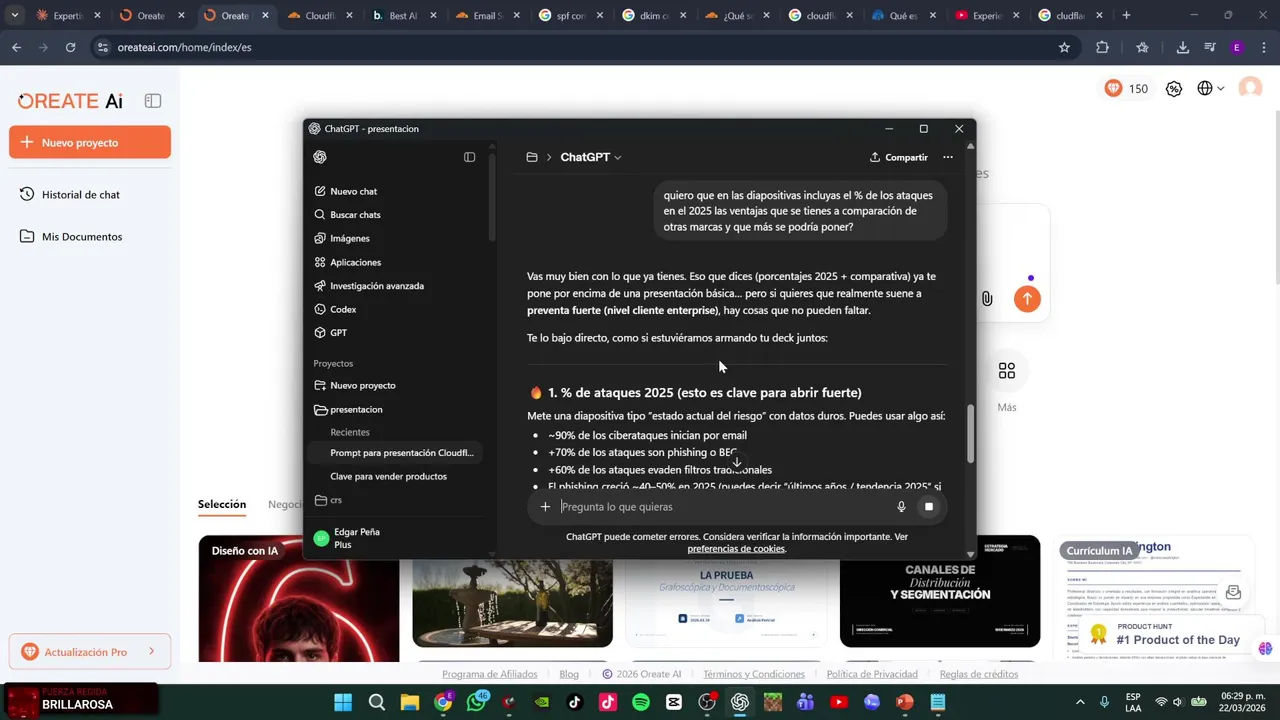Expand the ChatGPT model dropdown

(591, 157)
